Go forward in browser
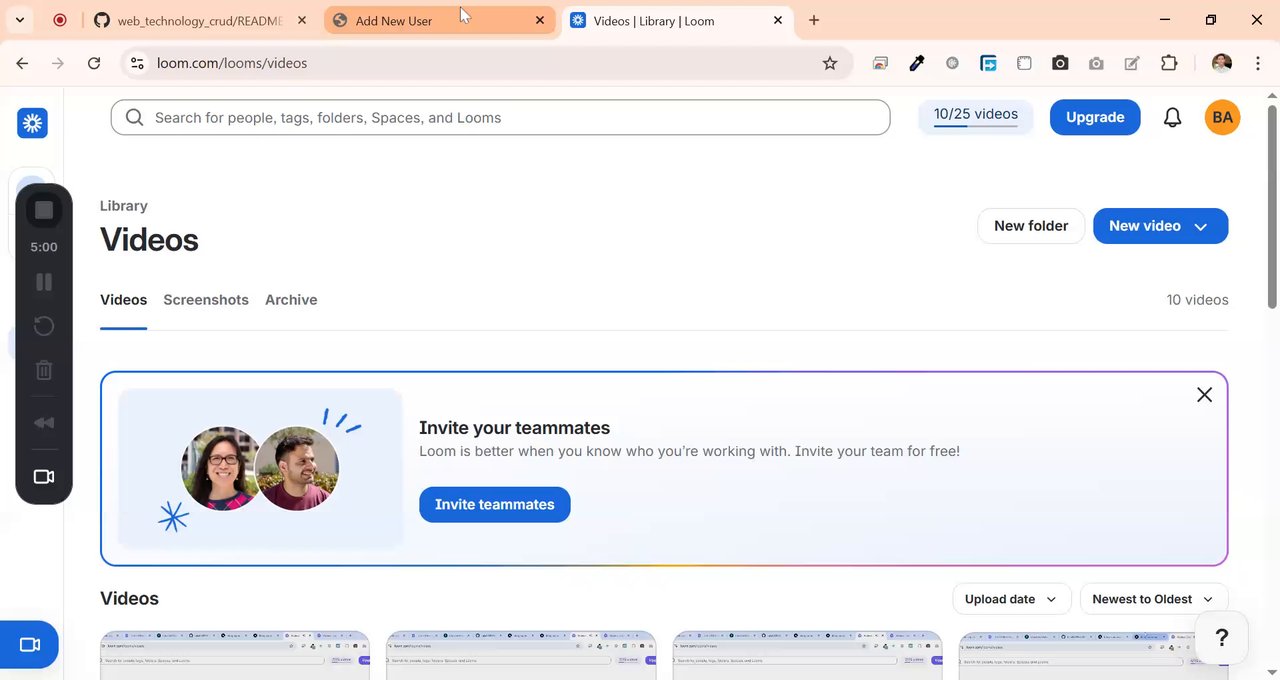Viewport: 1280px width, 680px height. [58, 63]
